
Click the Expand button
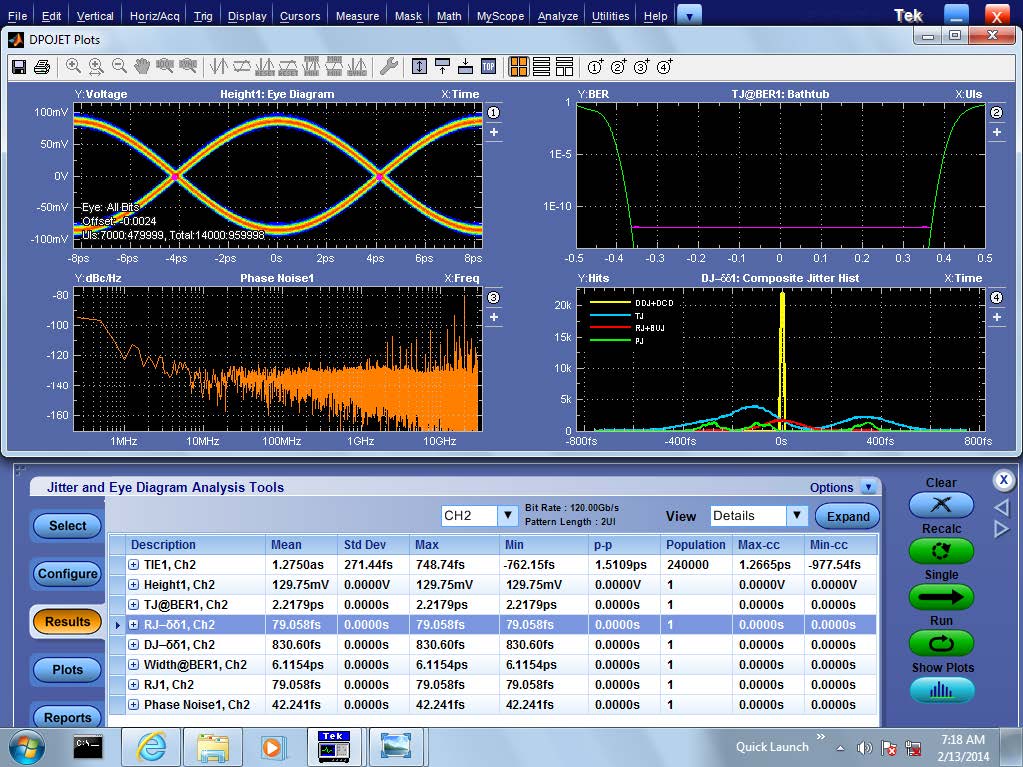pyautogui.click(x=847, y=516)
